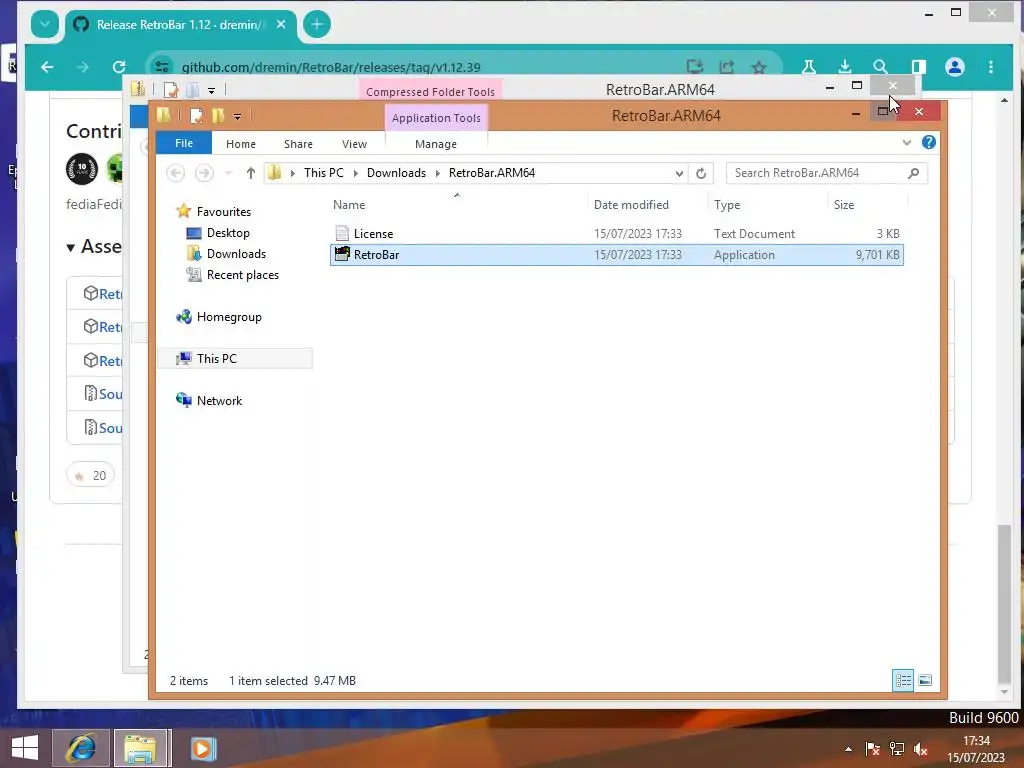The height and width of the screenshot is (768, 1024).
Task: Reload the GitHub page
Action: tap(119, 67)
